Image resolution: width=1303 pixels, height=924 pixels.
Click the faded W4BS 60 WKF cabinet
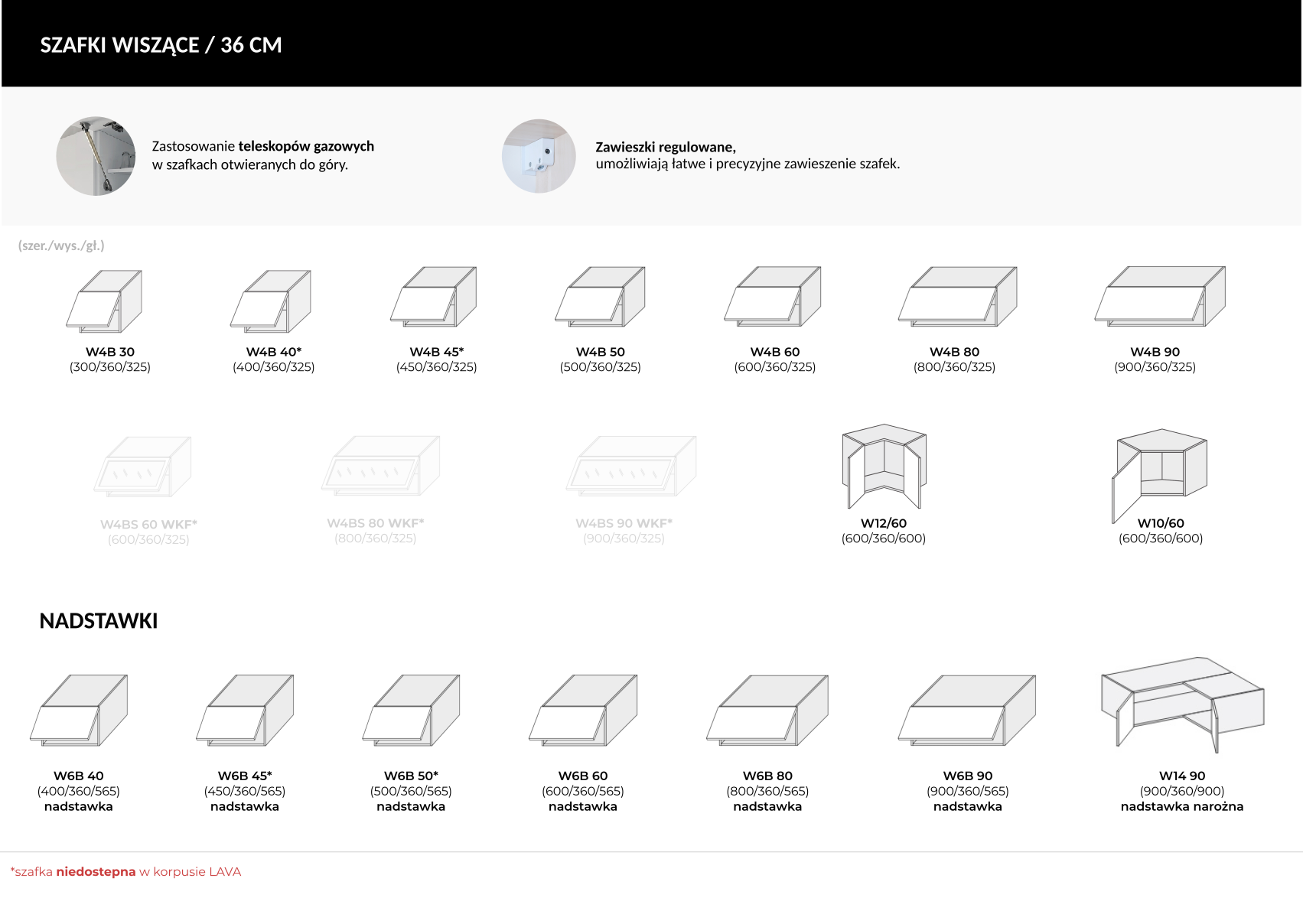tap(144, 467)
